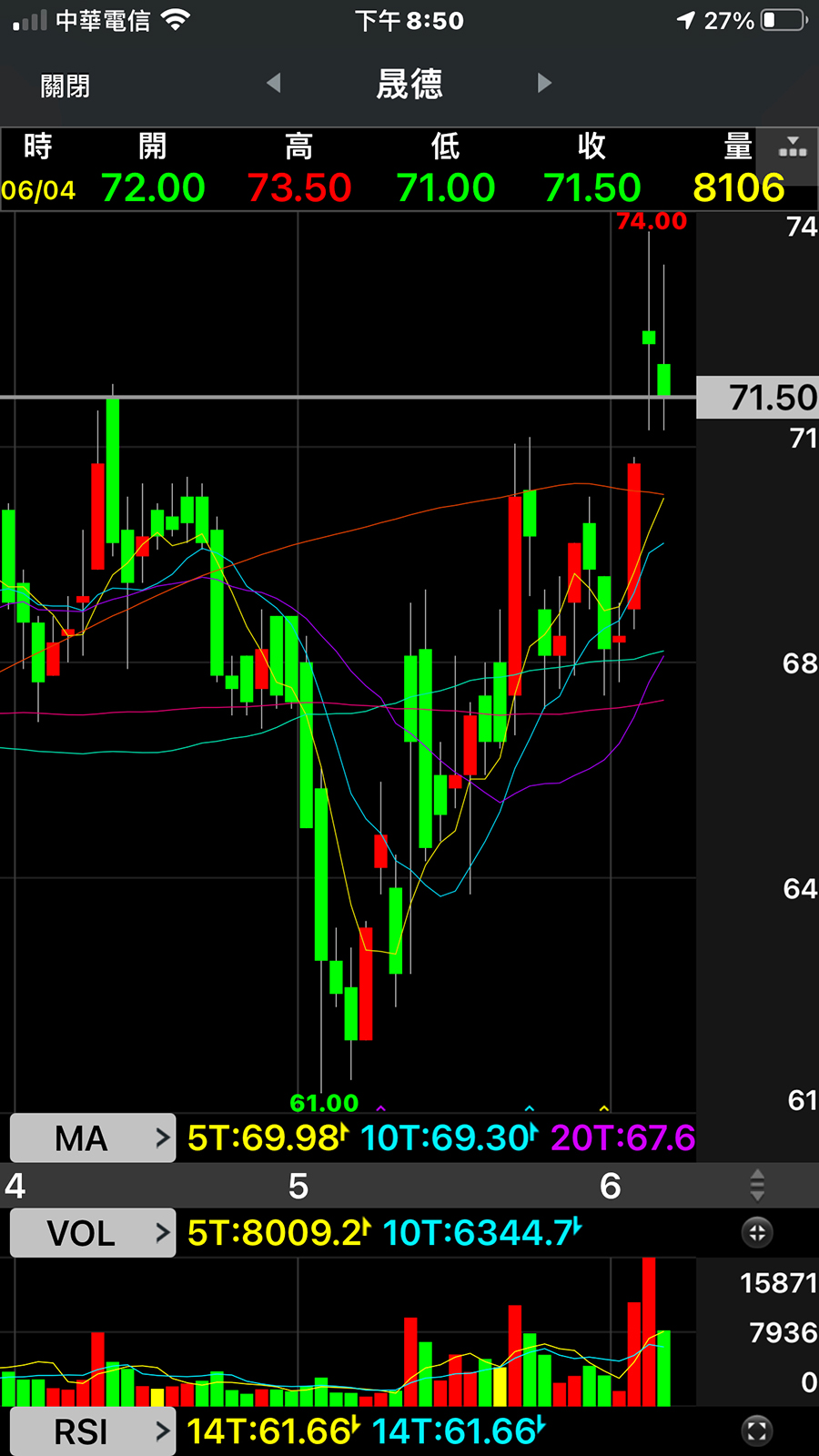Tap the low price 71.00
Screen dimensions: 819x1456
pyautogui.click(x=446, y=188)
